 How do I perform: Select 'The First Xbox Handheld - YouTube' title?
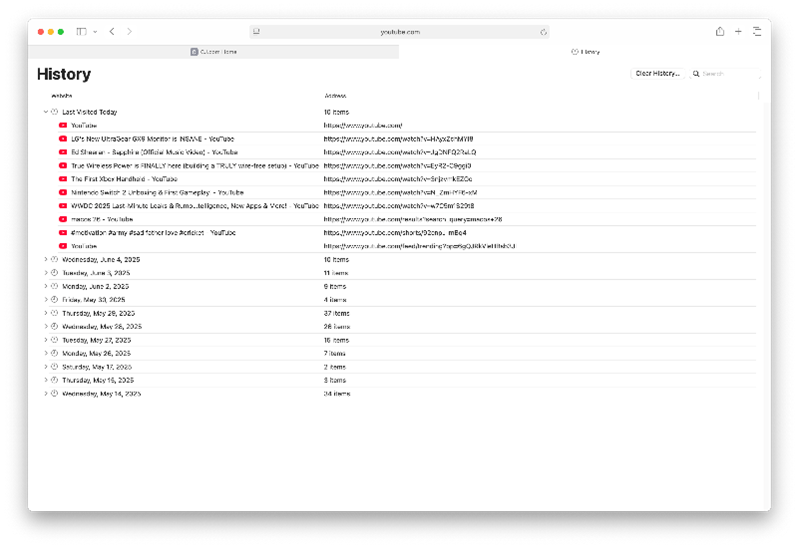coord(124,179)
